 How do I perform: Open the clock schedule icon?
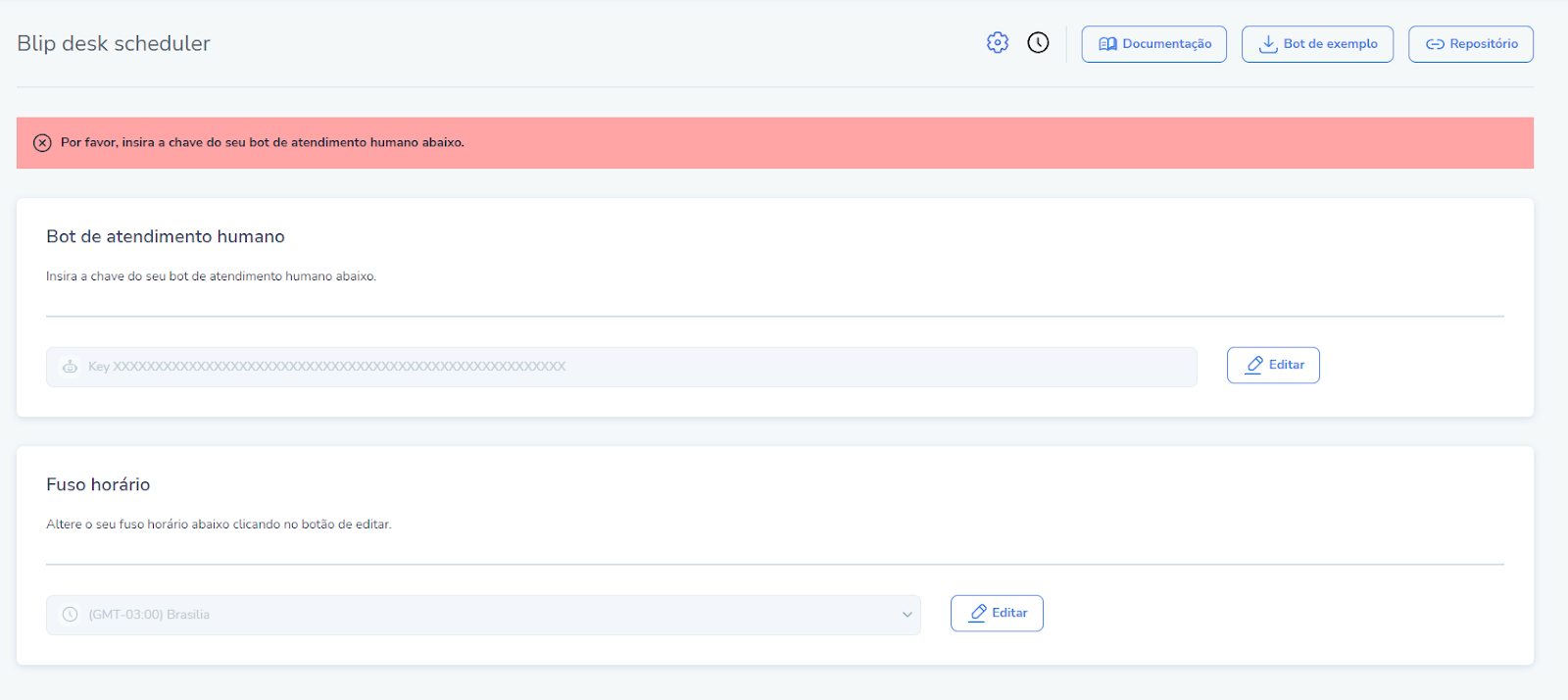coord(1038,43)
